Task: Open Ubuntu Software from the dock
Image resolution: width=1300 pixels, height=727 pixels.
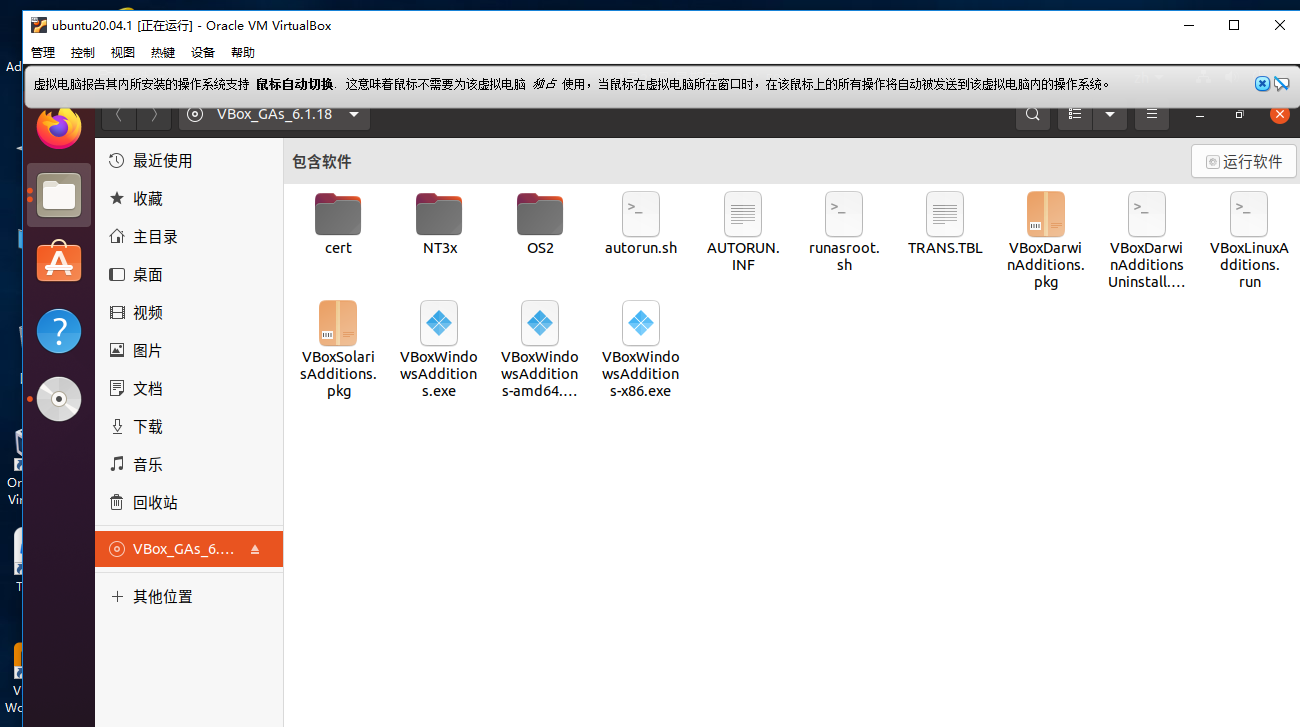Action: click(59, 263)
